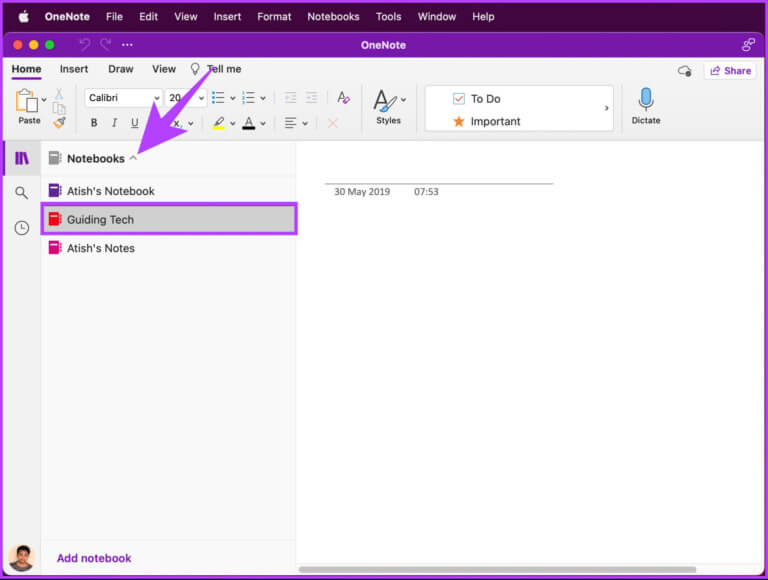Switch to the Insert ribbon tab
Viewport: 768px width, 580px height.
click(74, 69)
